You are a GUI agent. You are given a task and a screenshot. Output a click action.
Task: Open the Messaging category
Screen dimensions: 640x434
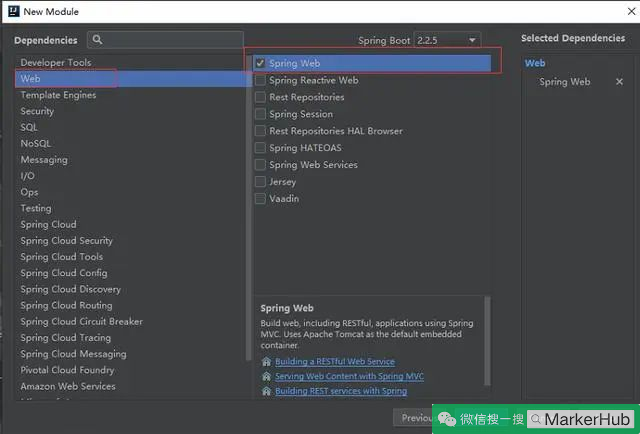click(131, 160)
